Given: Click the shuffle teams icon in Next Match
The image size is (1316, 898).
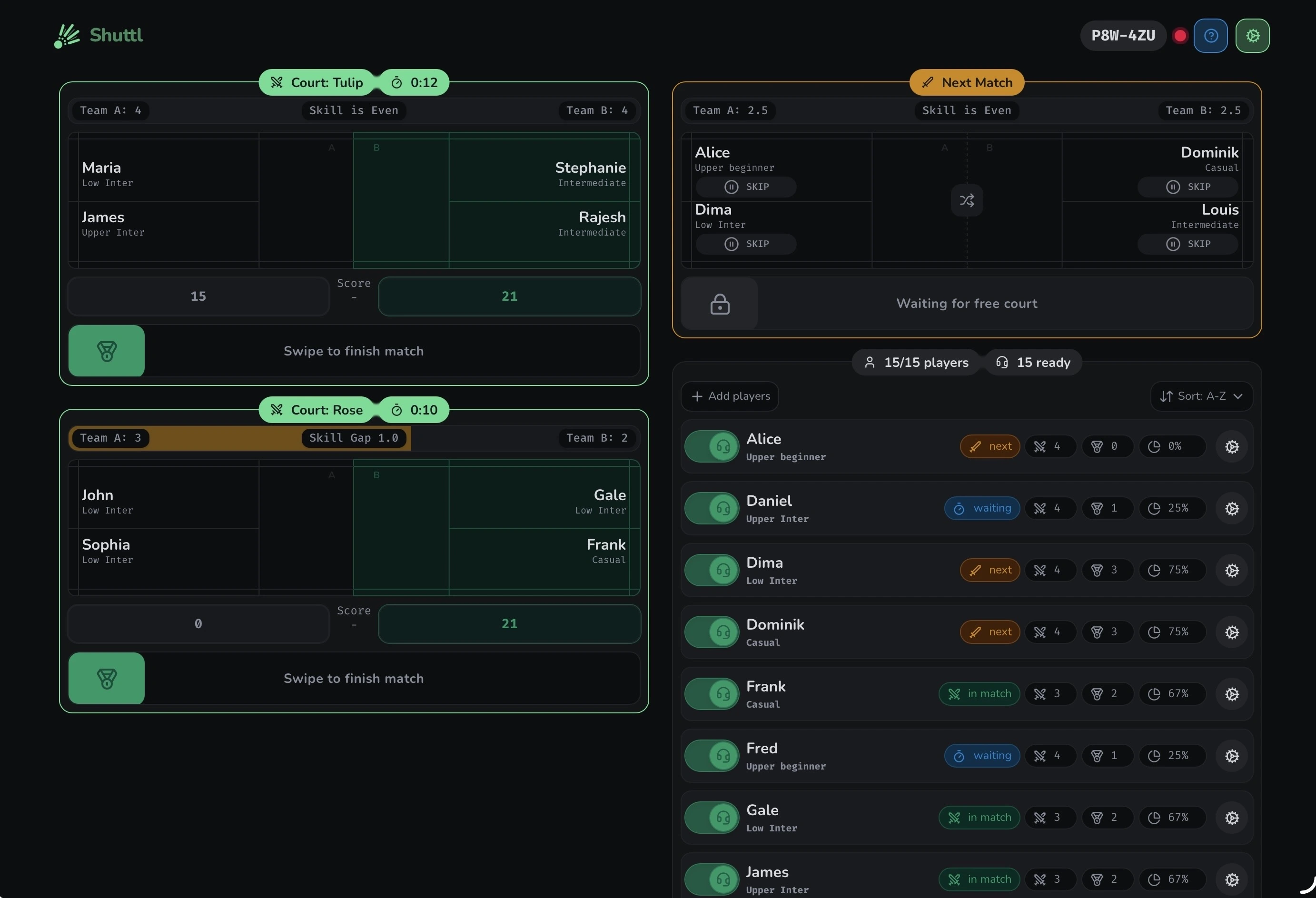Looking at the screenshot, I should coord(967,200).
